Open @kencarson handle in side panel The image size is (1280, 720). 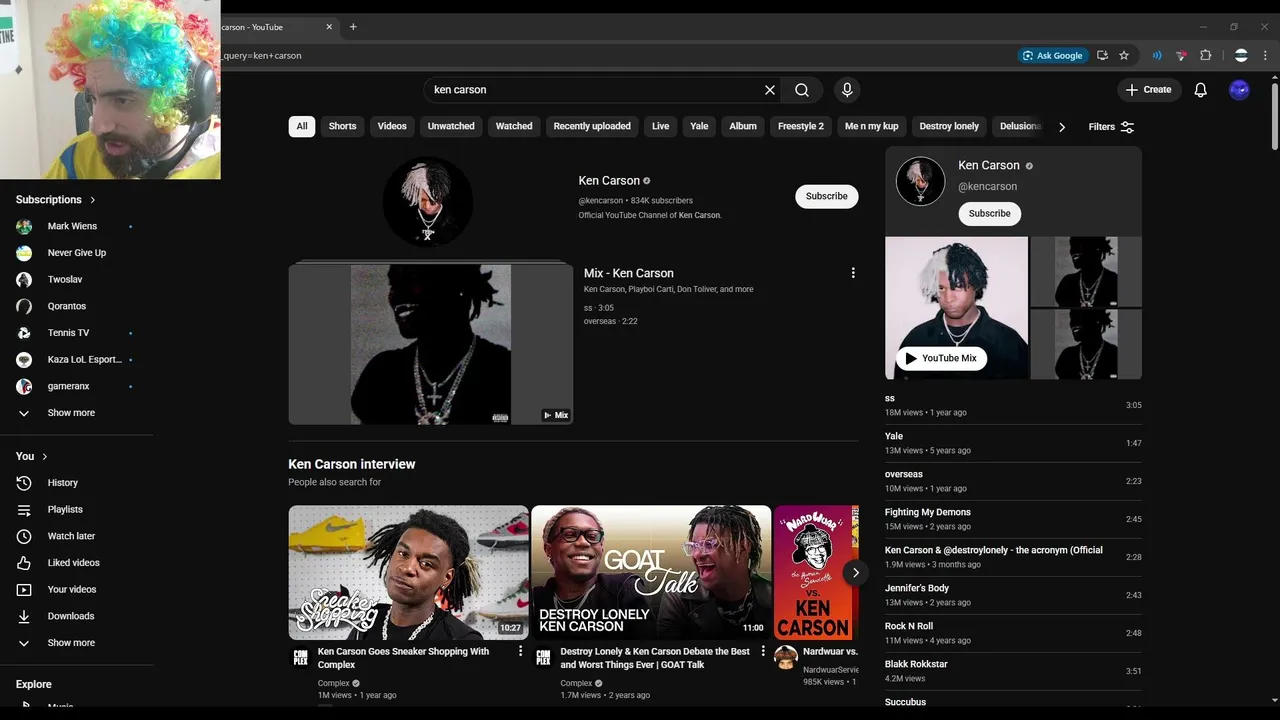pos(988,186)
